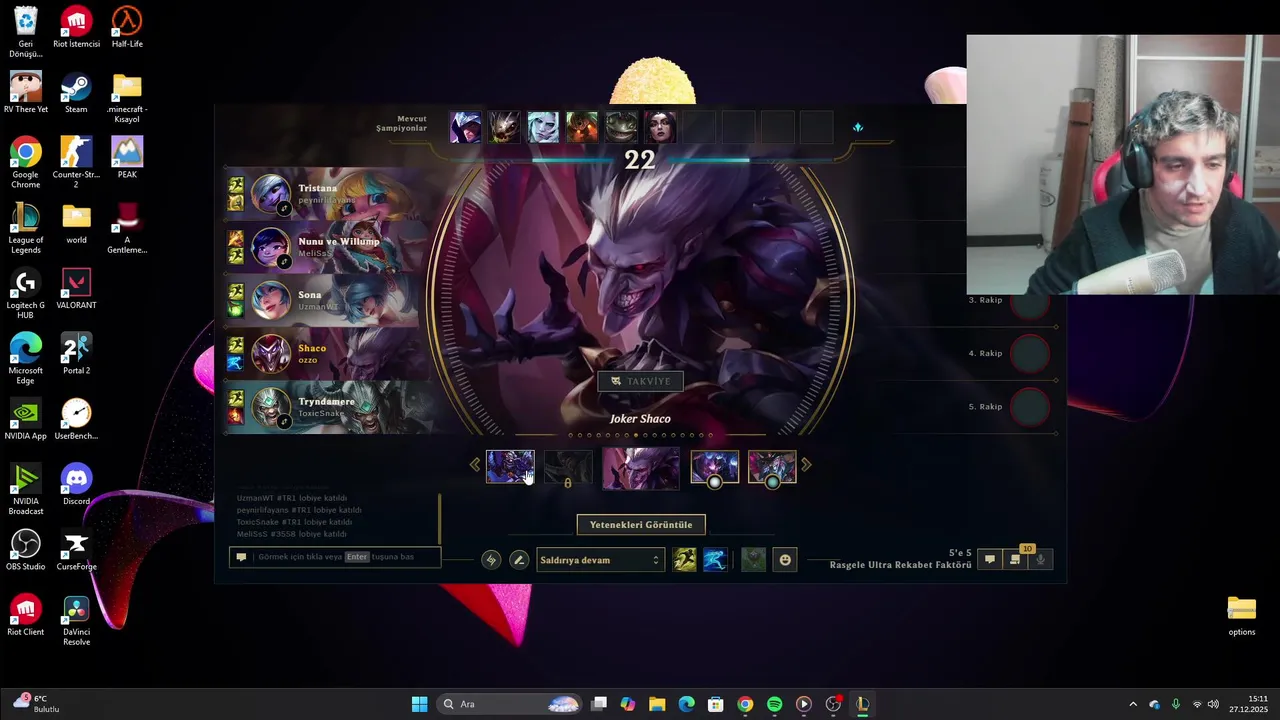Open Riot İstemcisi desktop shortcut

[76, 28]
